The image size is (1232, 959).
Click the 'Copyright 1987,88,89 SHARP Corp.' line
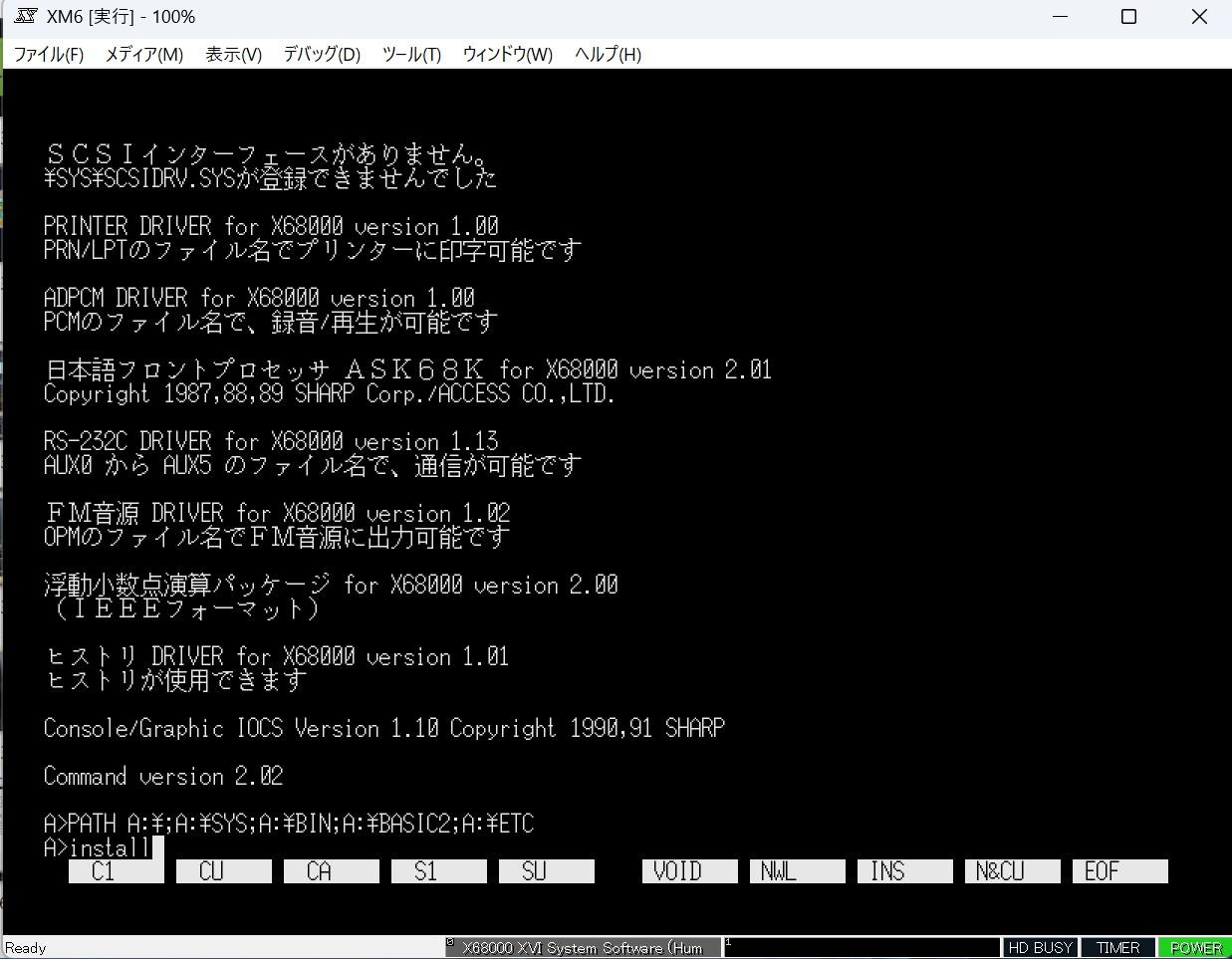(x=330, y=393)
